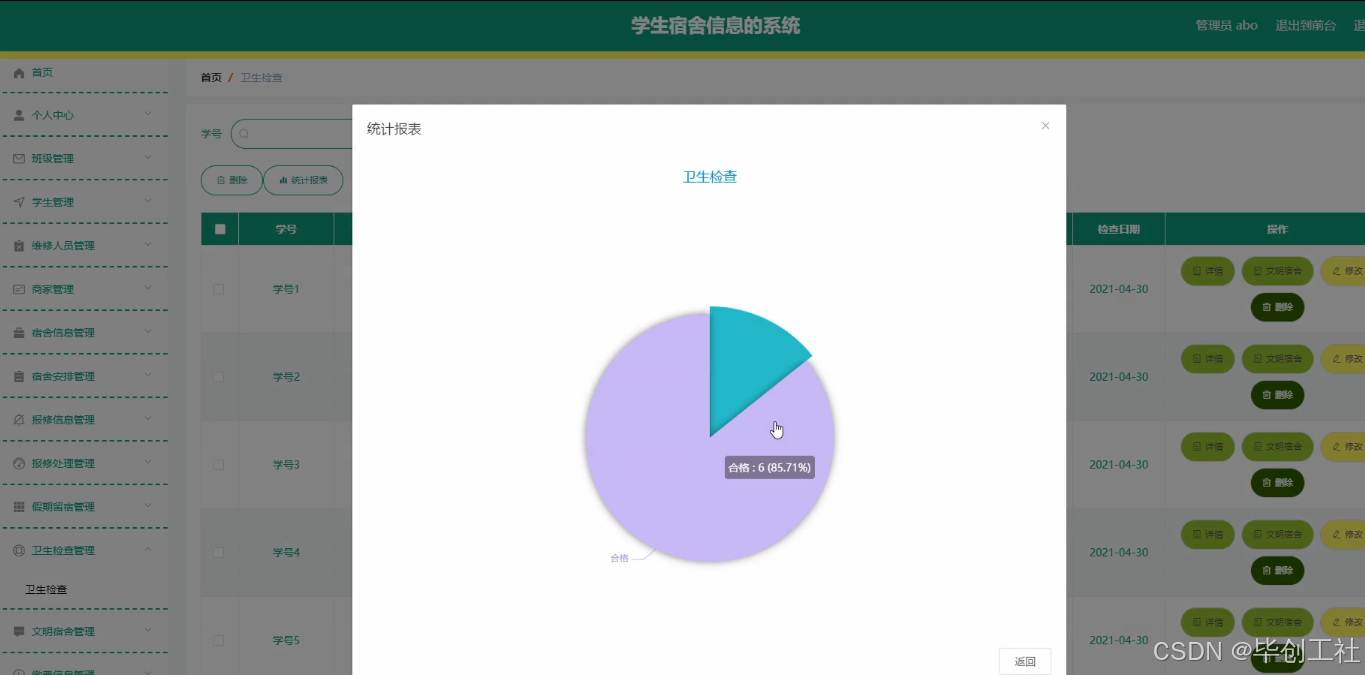Click the 宿舍信息管理 building icon

click(x=18, y=332)
